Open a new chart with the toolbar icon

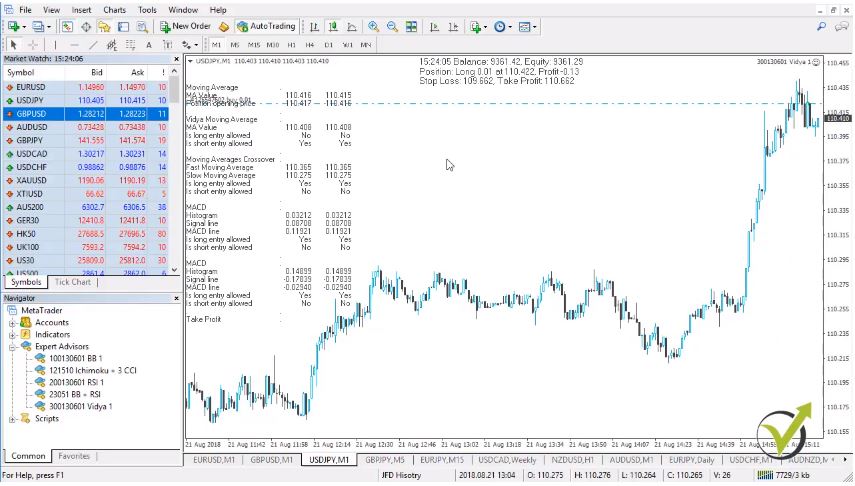click(x=13, y=26)
